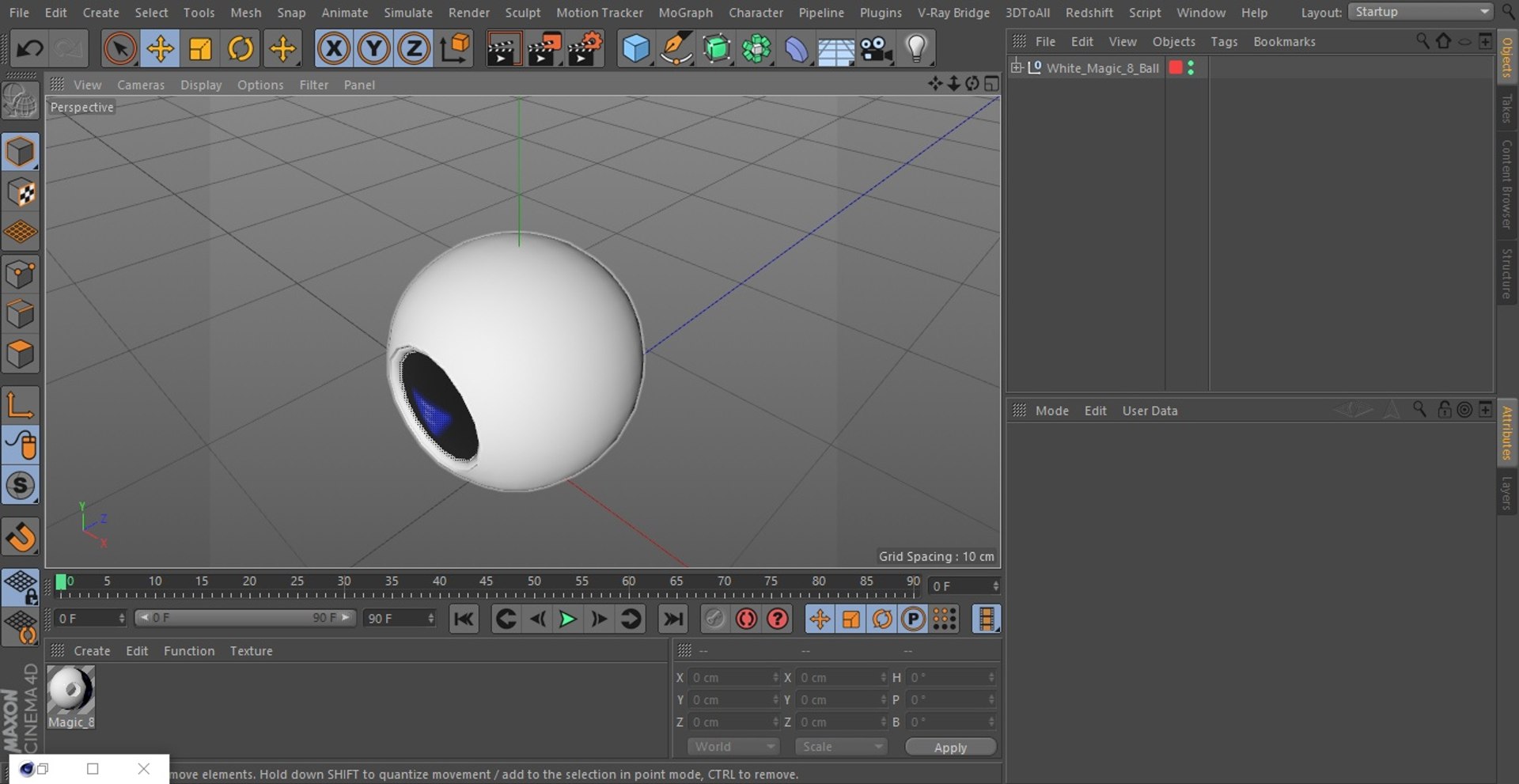Click the Attribute Manager Mode menu
This screenshot has height=784, width=1519.
pyautogui.click(x=1051, y=411)
